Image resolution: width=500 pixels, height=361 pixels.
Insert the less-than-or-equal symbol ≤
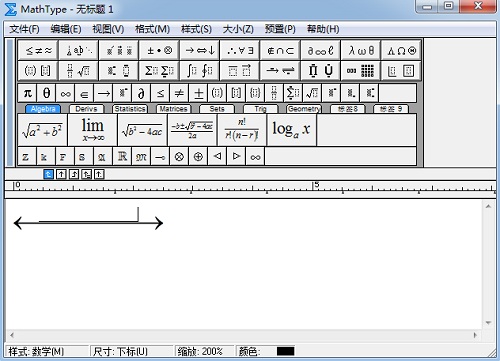160,93
